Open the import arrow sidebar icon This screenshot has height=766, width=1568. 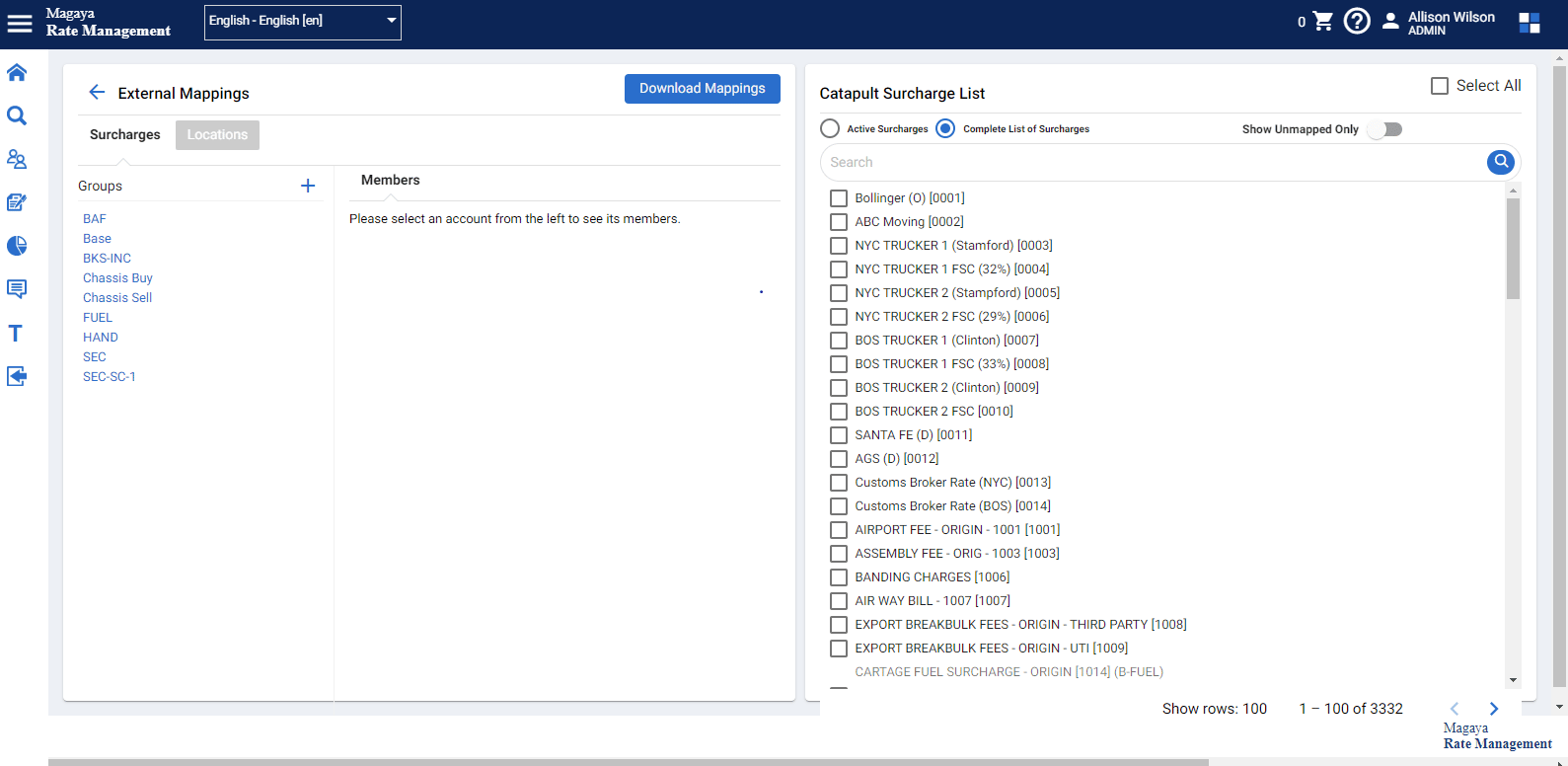coord(17,376)
